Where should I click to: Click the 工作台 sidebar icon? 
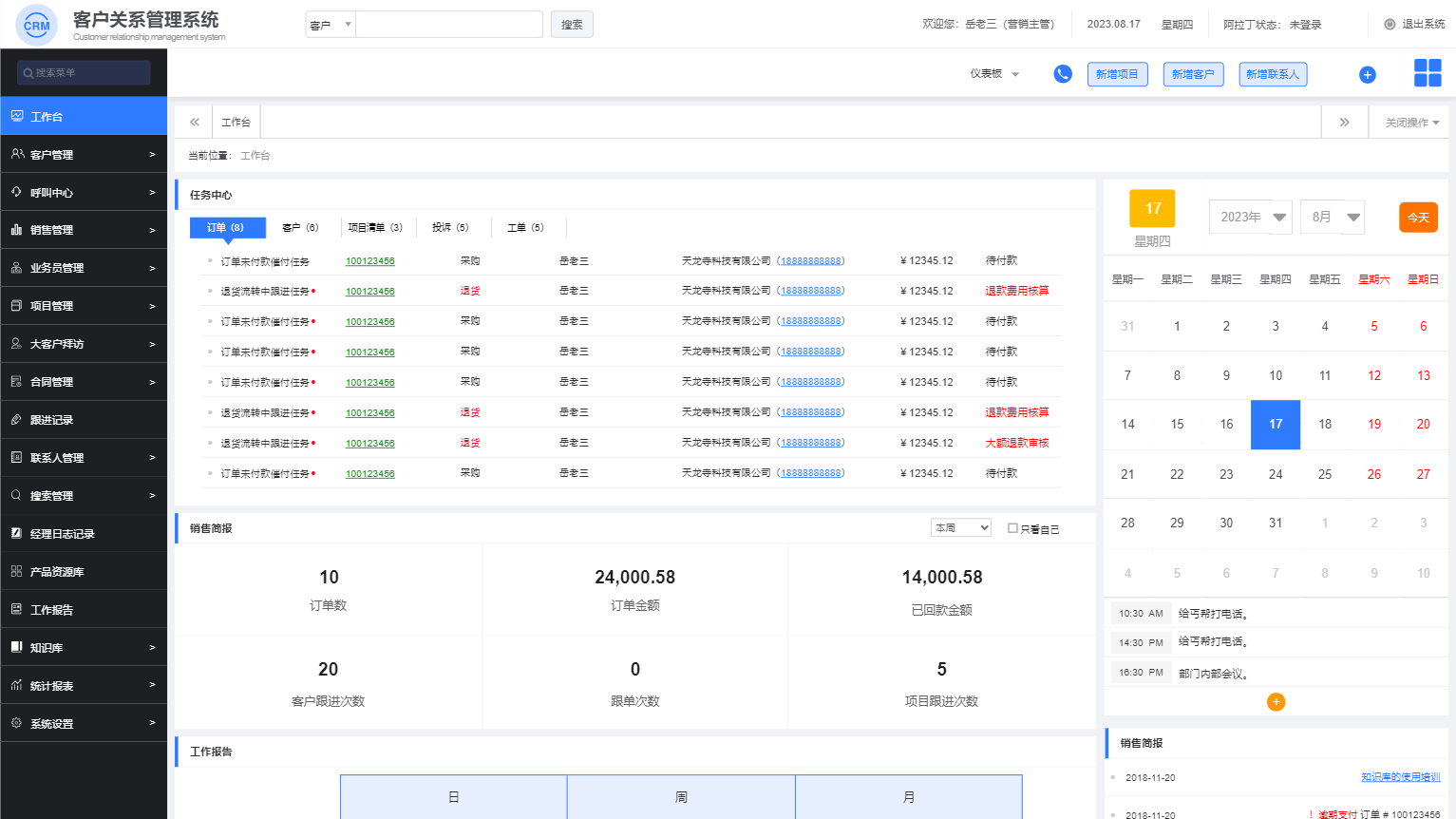coord(17,116)
